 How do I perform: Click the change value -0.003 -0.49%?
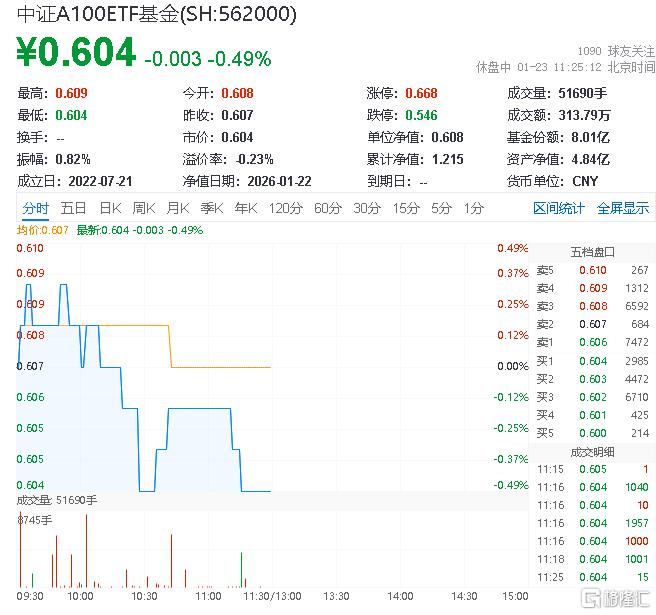click(208, 59)
